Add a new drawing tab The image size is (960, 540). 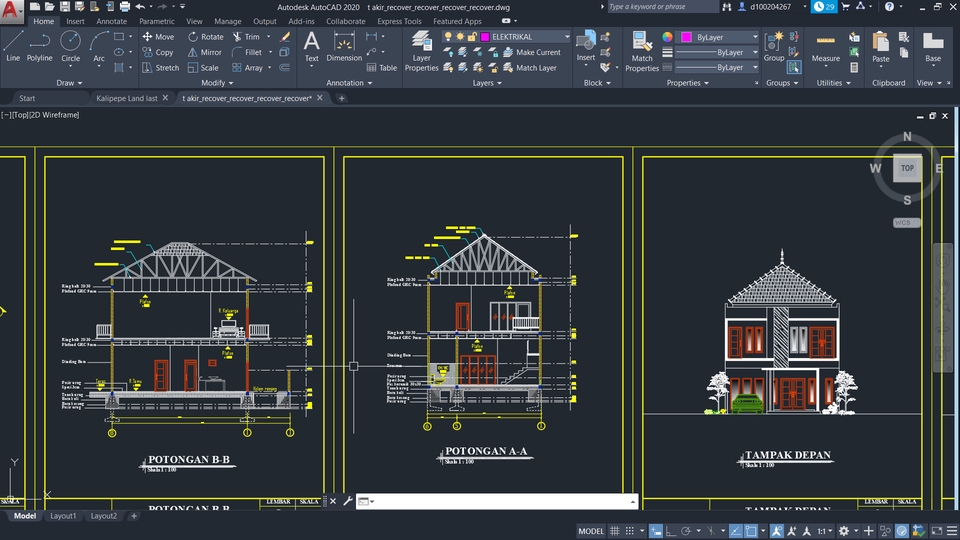342,98
